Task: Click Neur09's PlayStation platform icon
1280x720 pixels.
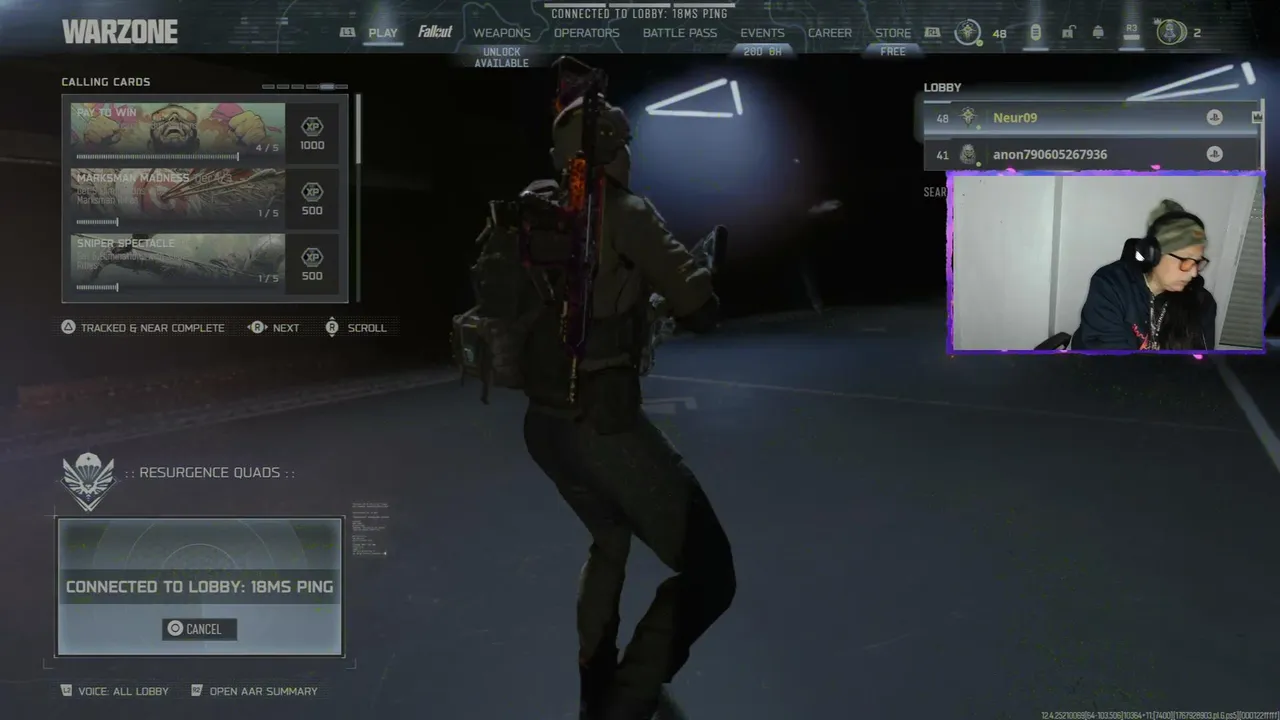Action: (x=1214, y=118)
